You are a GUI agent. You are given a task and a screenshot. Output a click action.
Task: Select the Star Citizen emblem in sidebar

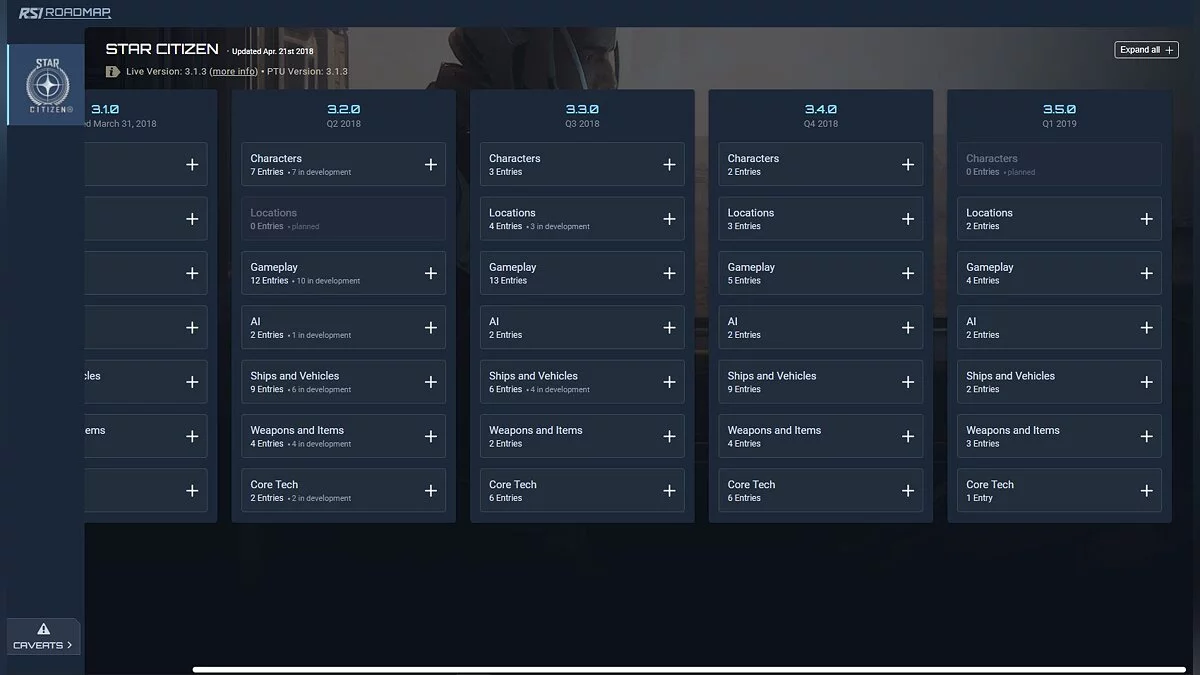pos(47,86)
